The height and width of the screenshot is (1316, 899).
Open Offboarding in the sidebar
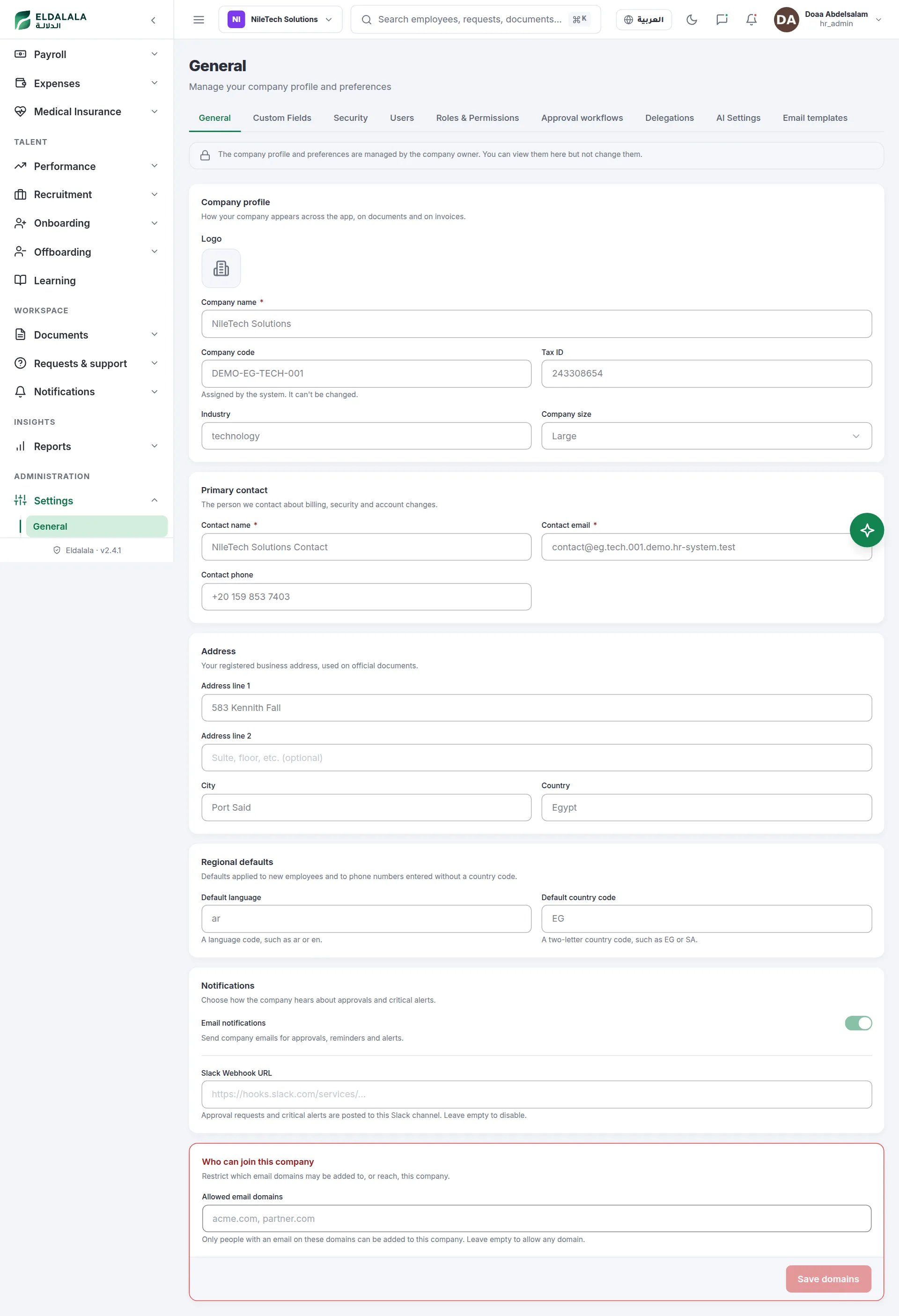click(x=87, y=252)
